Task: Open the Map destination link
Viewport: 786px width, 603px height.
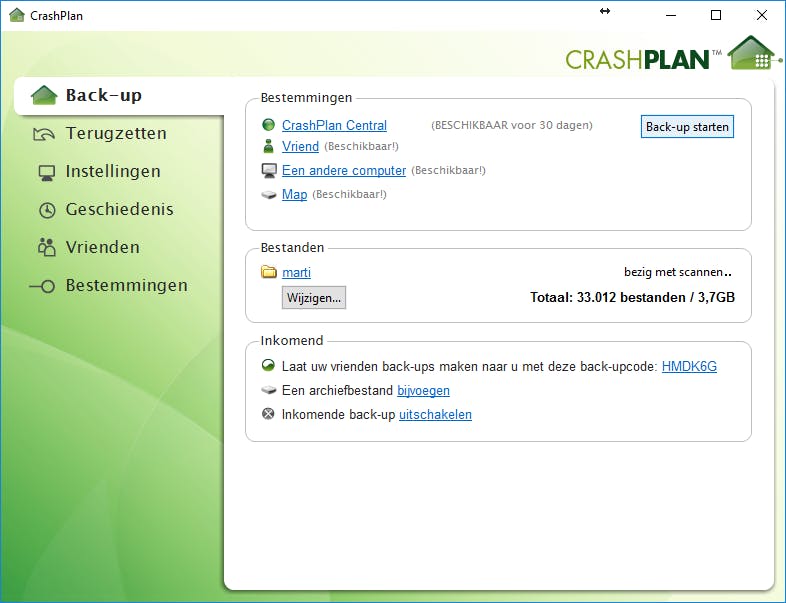Action: point(295,194)
